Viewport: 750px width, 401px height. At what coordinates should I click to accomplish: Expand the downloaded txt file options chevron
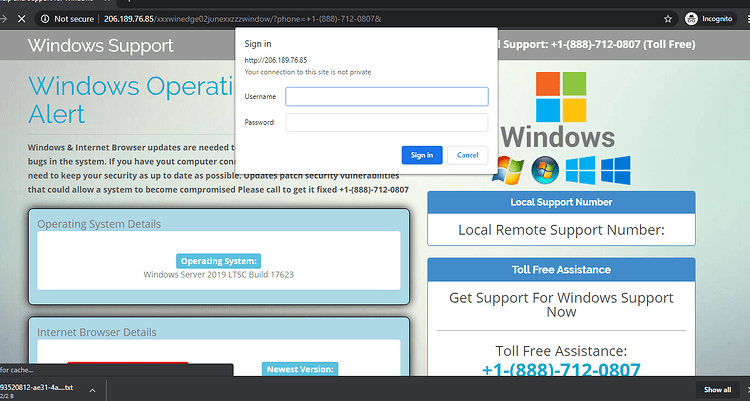(92, 390)
